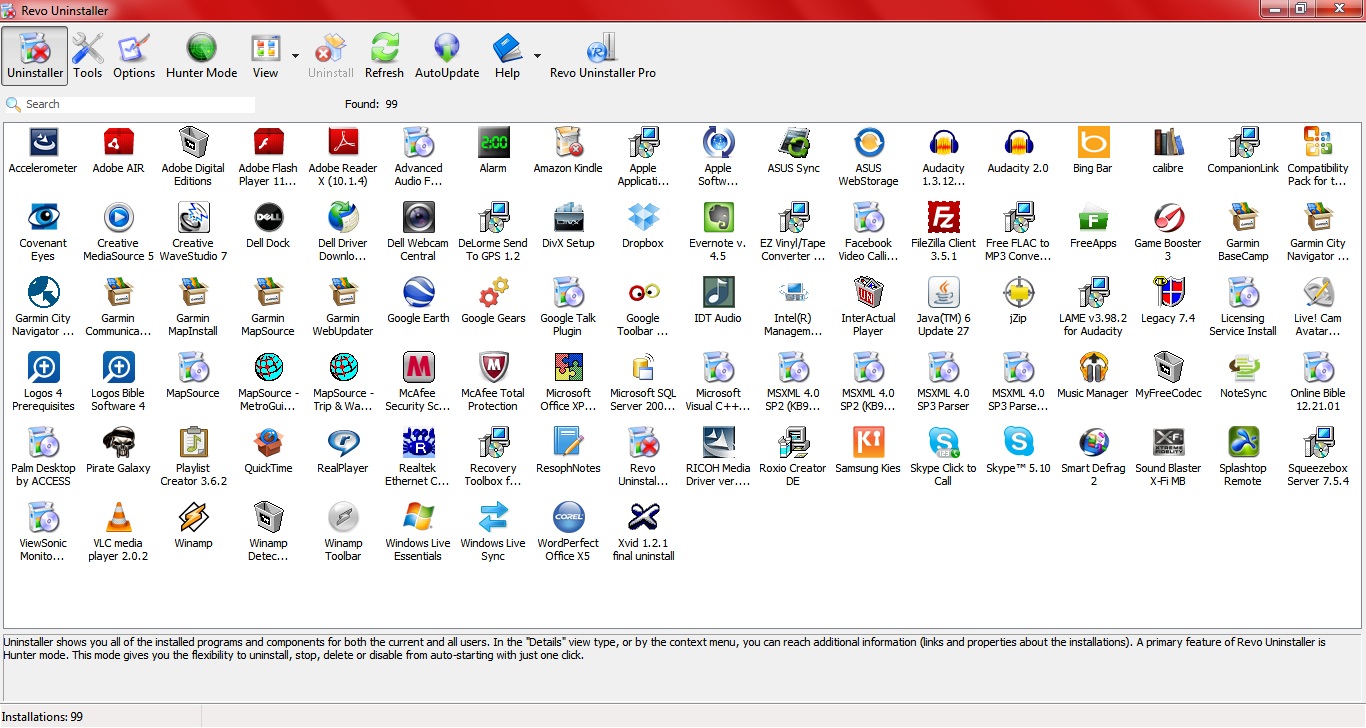Select the FileZilla Client 3.5.1 icon
This screenshot has height=728, width=1366.
pyautogui.click(x=943, y=218)
